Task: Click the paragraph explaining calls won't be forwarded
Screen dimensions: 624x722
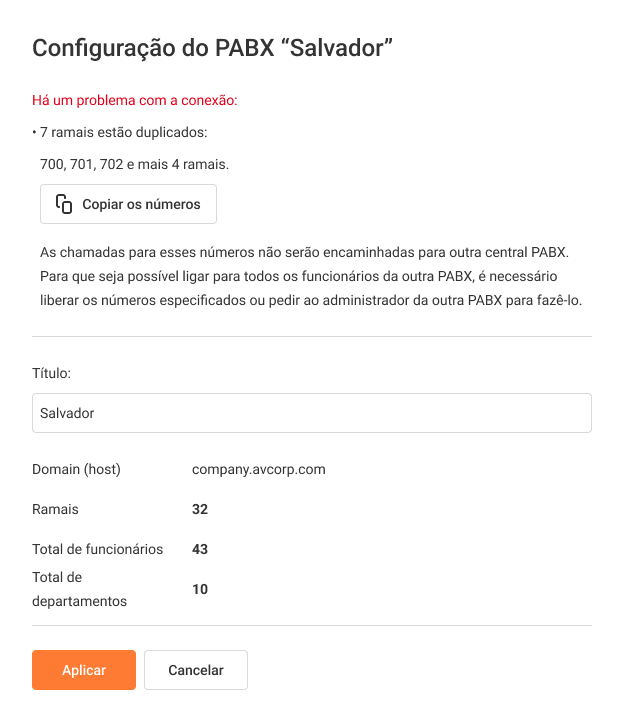Action: coord(310,274)
